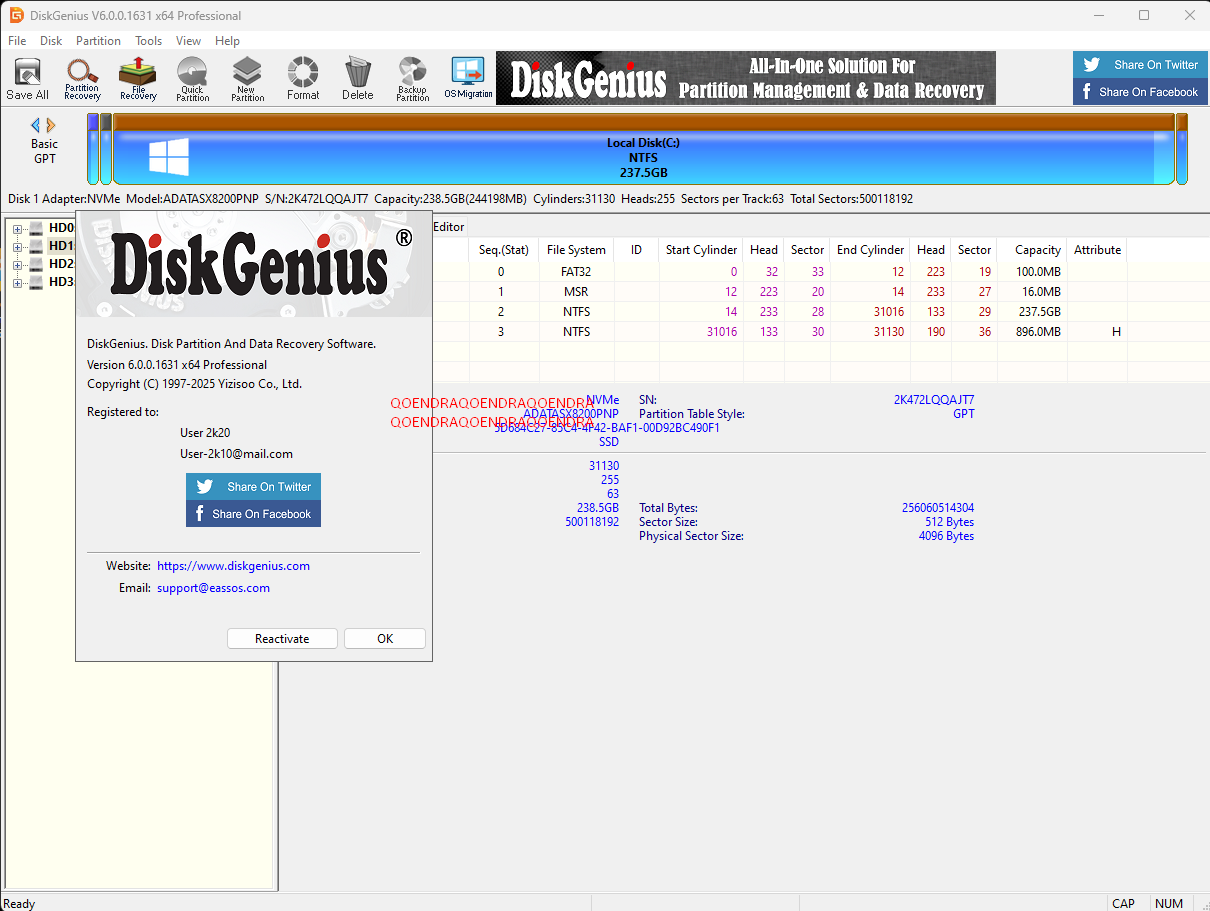Viewport: 1210px width, 911px height.
Task: Expand the HD0 disk tree node
Action: tap(17, 229)
